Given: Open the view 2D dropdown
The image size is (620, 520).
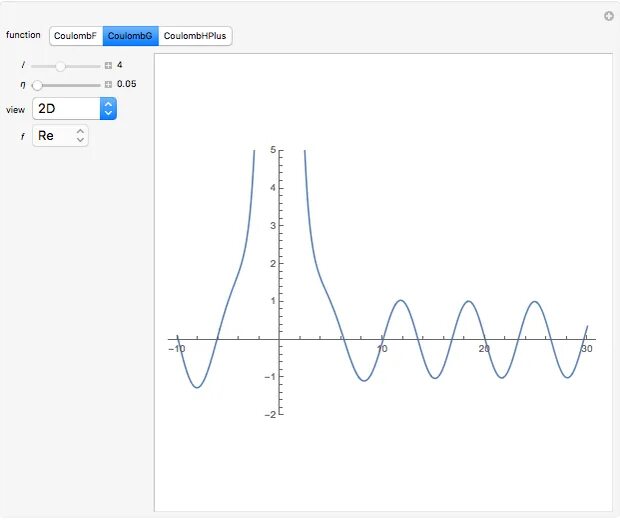Looking at the screenshot, I should pyautogui.click(x=74, y=108).
